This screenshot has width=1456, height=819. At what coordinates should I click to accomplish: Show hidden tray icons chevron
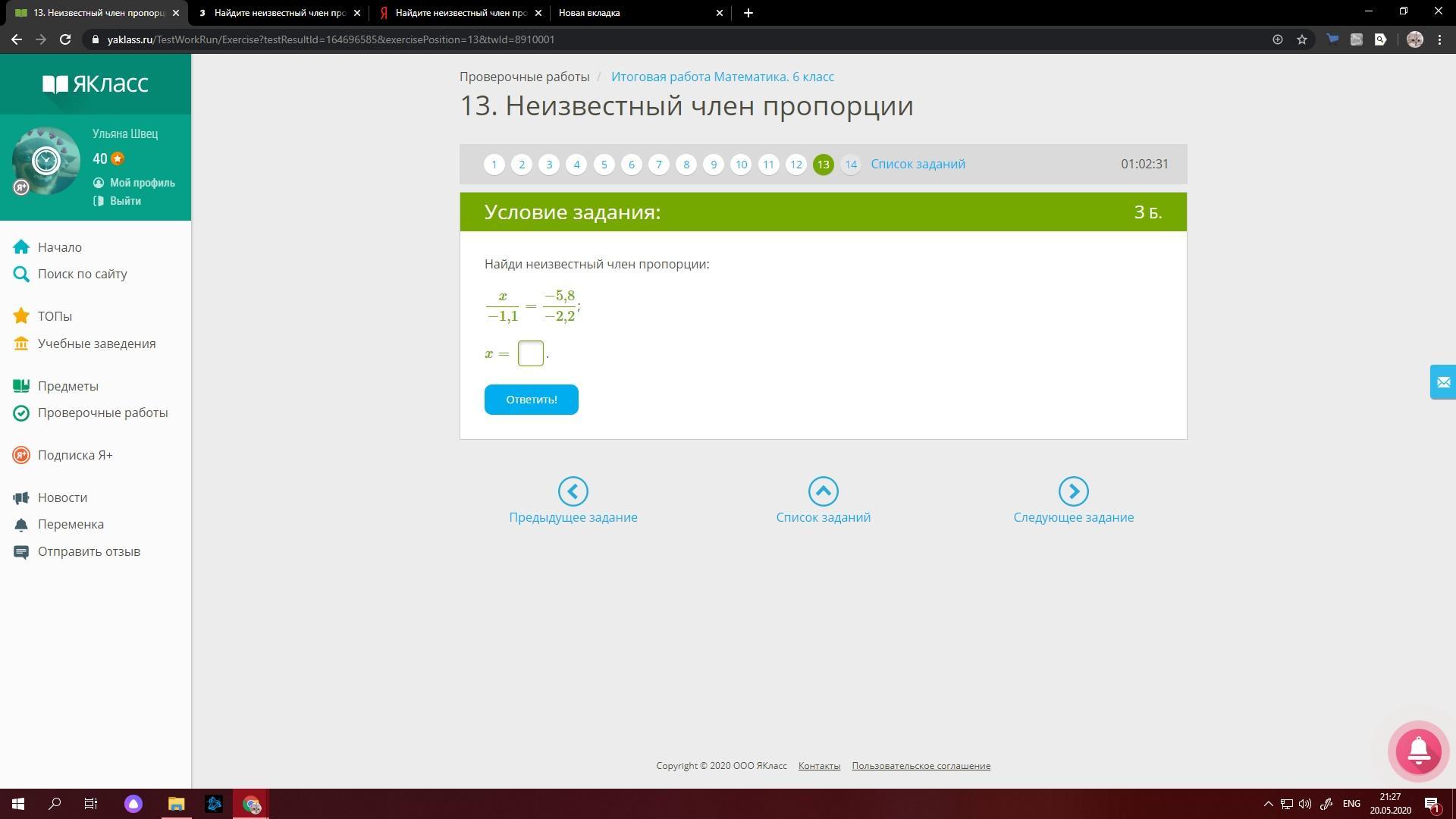tap(1268, 804)
